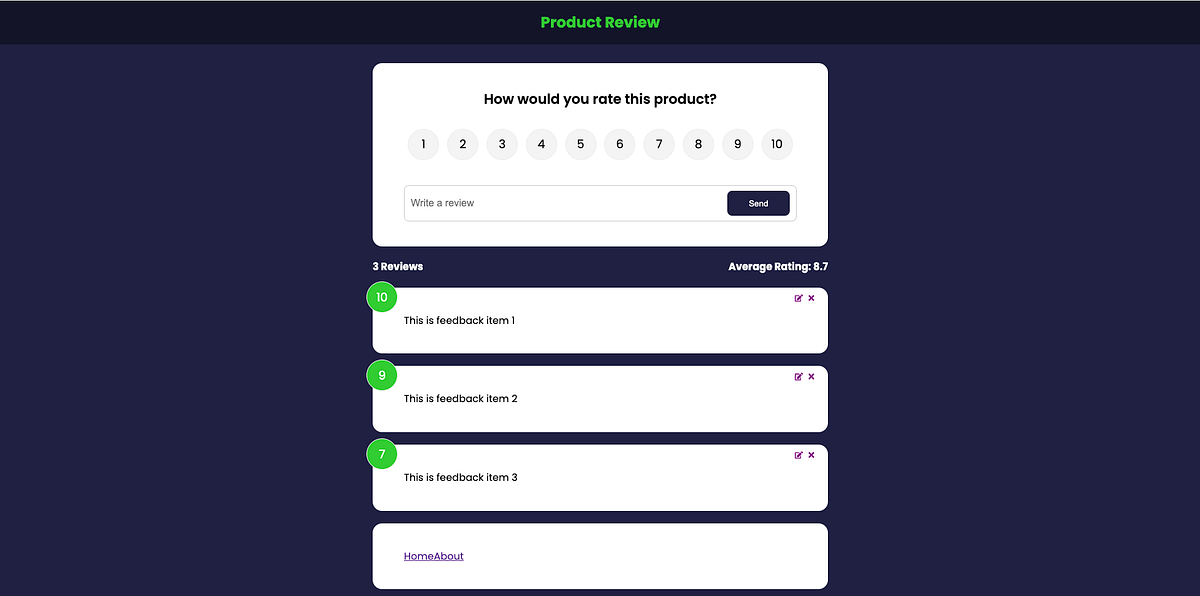Click the Average Rating 8.7 label
The height and width of the screenshot is (596, 1200).
778,266
